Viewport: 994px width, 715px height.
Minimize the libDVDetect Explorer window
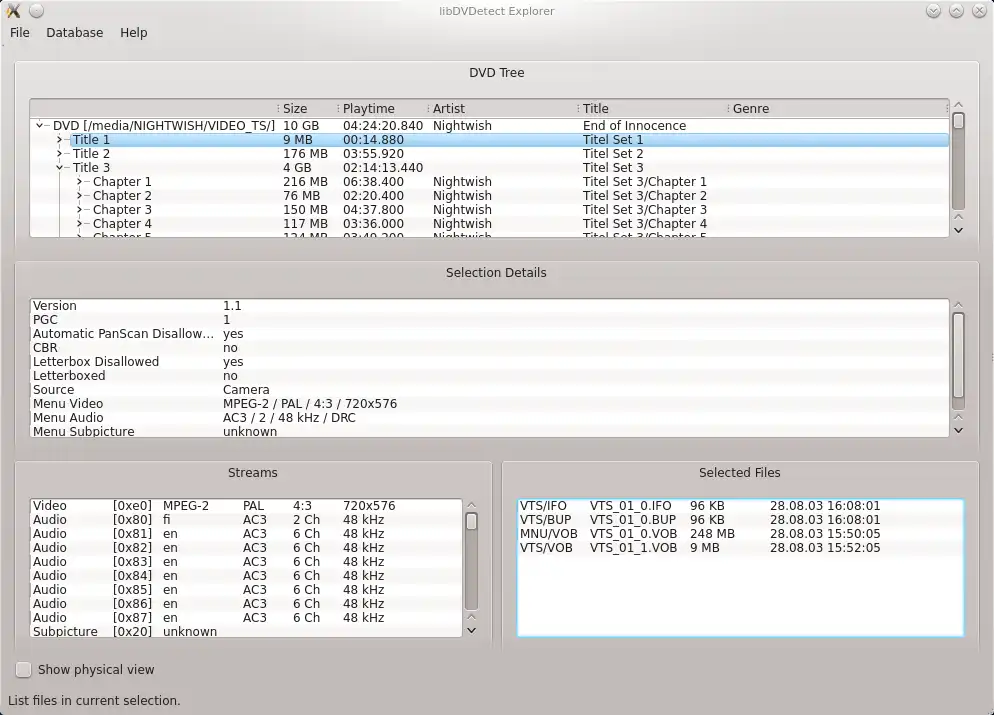pos(933,11)
